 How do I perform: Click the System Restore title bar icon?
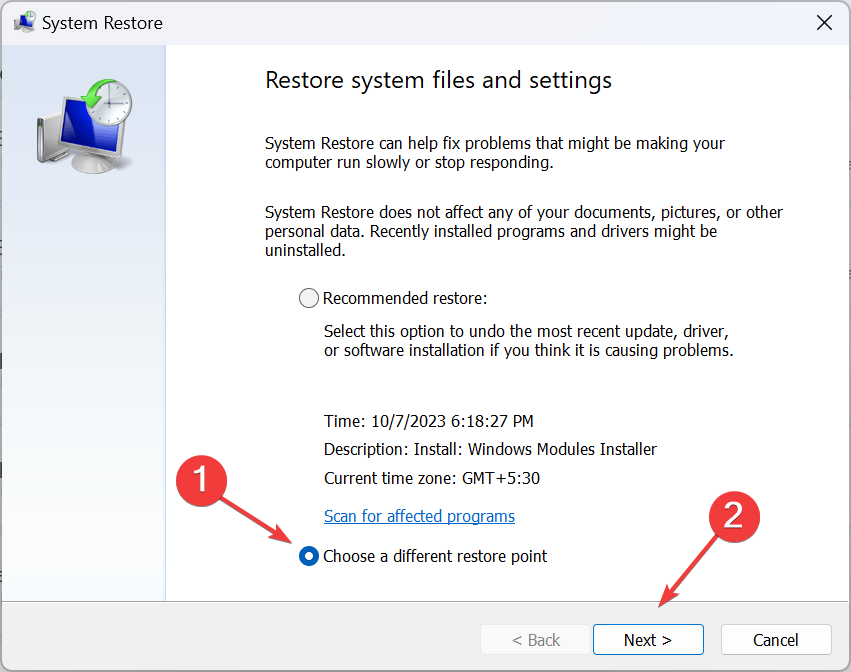pos(24,23)
